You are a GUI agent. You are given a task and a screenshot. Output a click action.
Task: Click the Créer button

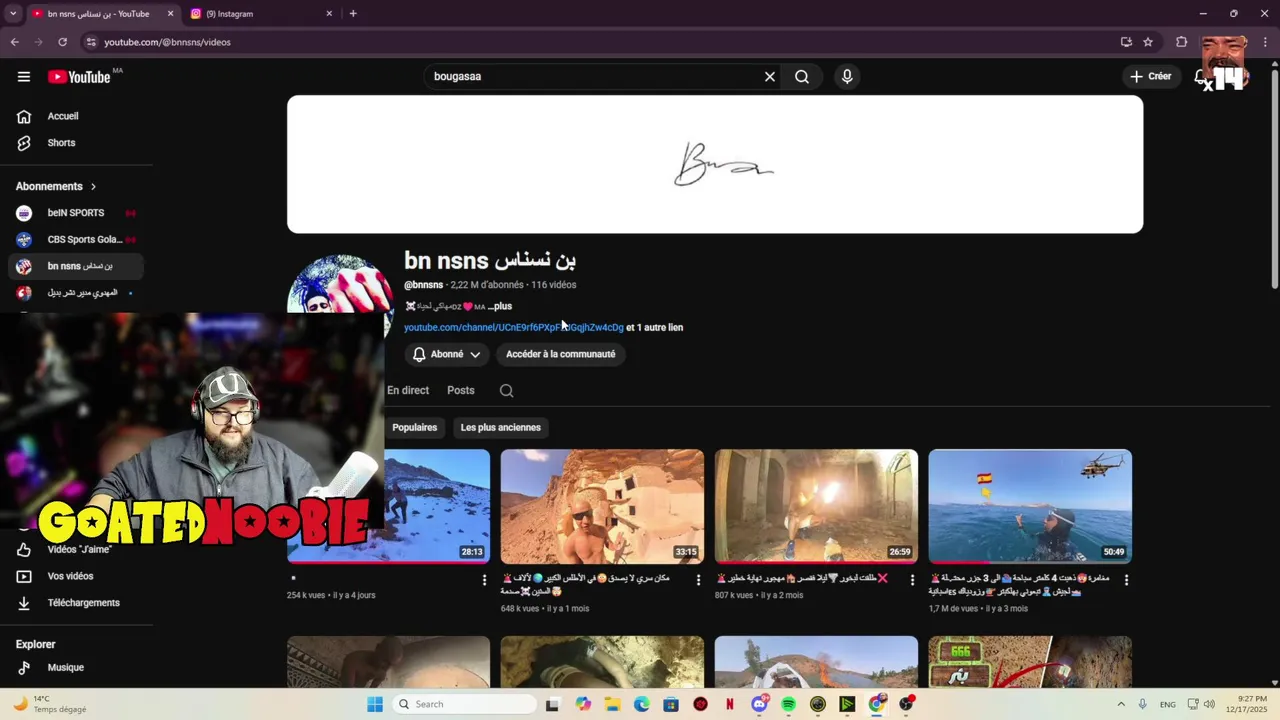[x=1150, y=77]
